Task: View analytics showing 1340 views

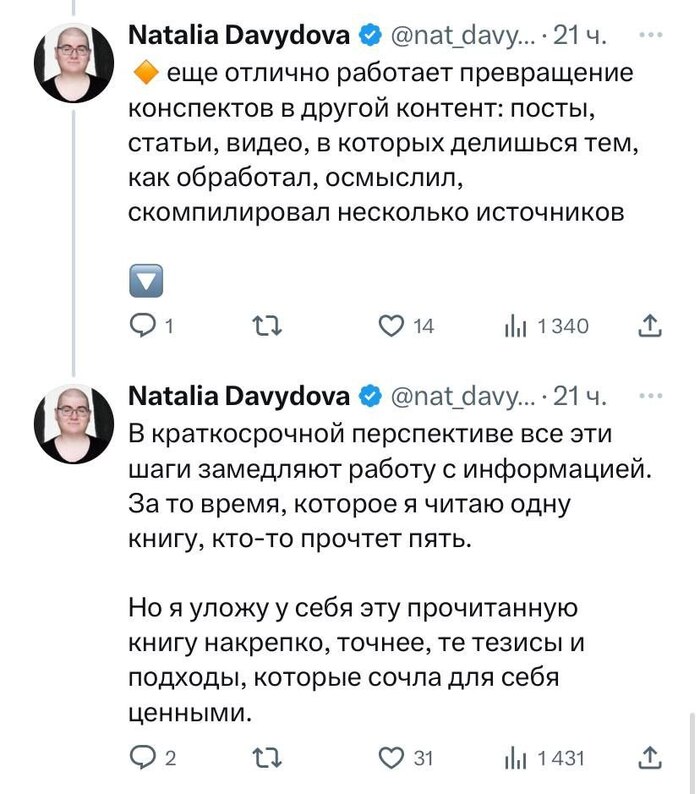Action: (515, 325)
